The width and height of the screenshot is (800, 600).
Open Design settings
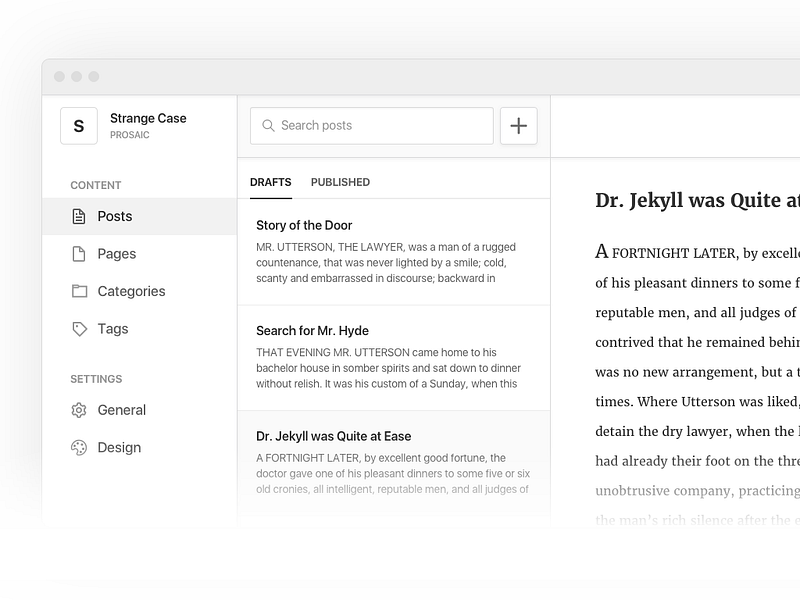click(x=119, y=448)
